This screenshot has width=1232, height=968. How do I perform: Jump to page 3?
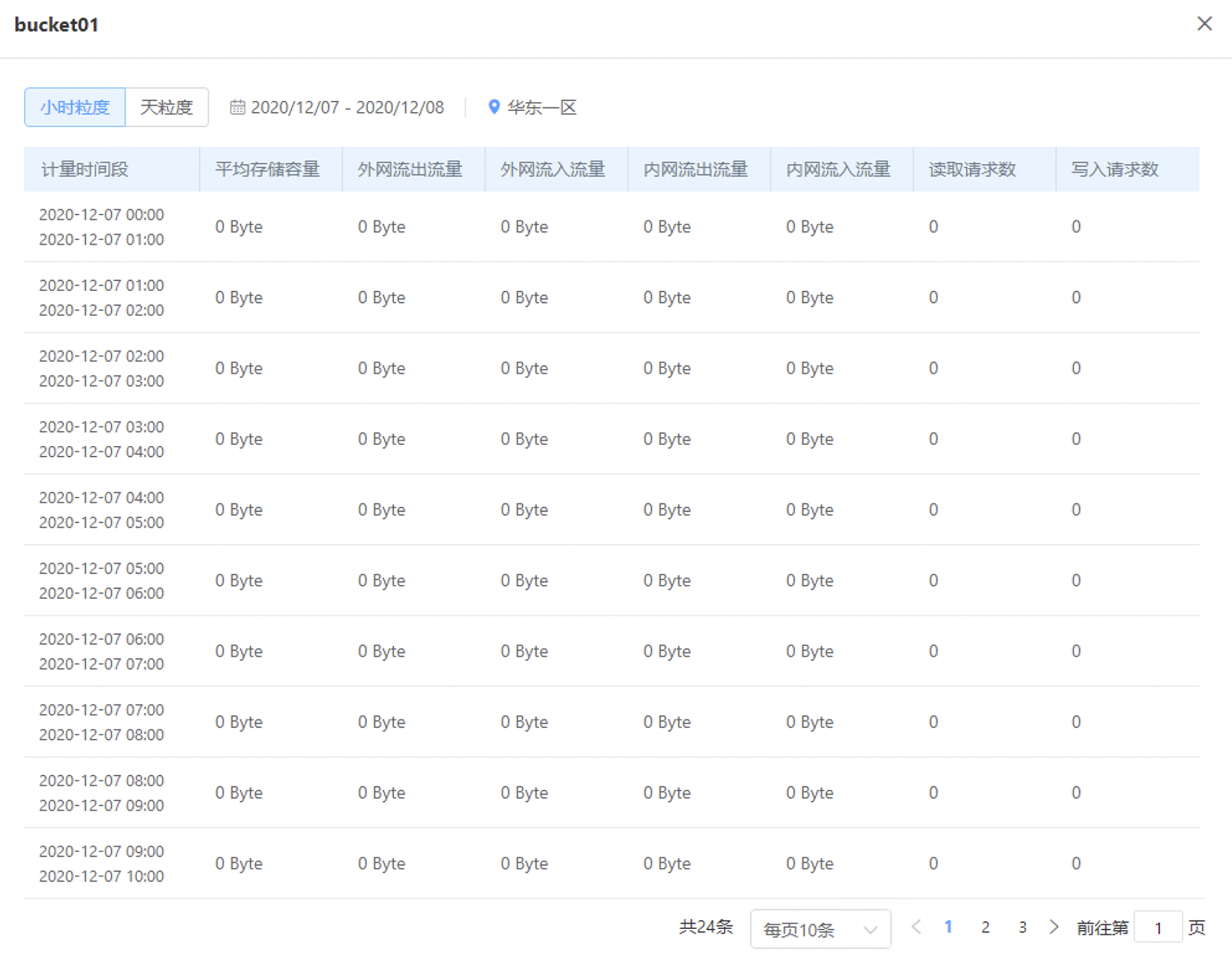point(1022,927)
